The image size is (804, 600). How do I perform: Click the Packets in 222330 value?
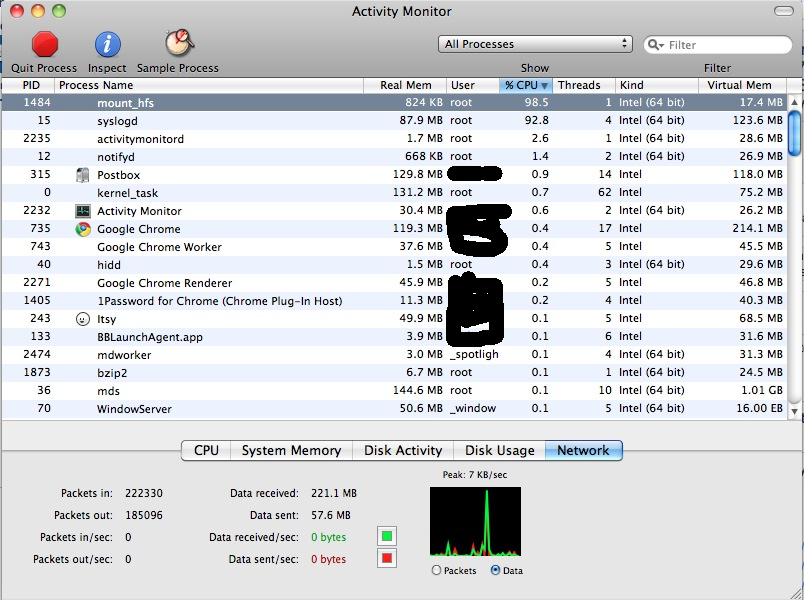[x=144, y=493]
